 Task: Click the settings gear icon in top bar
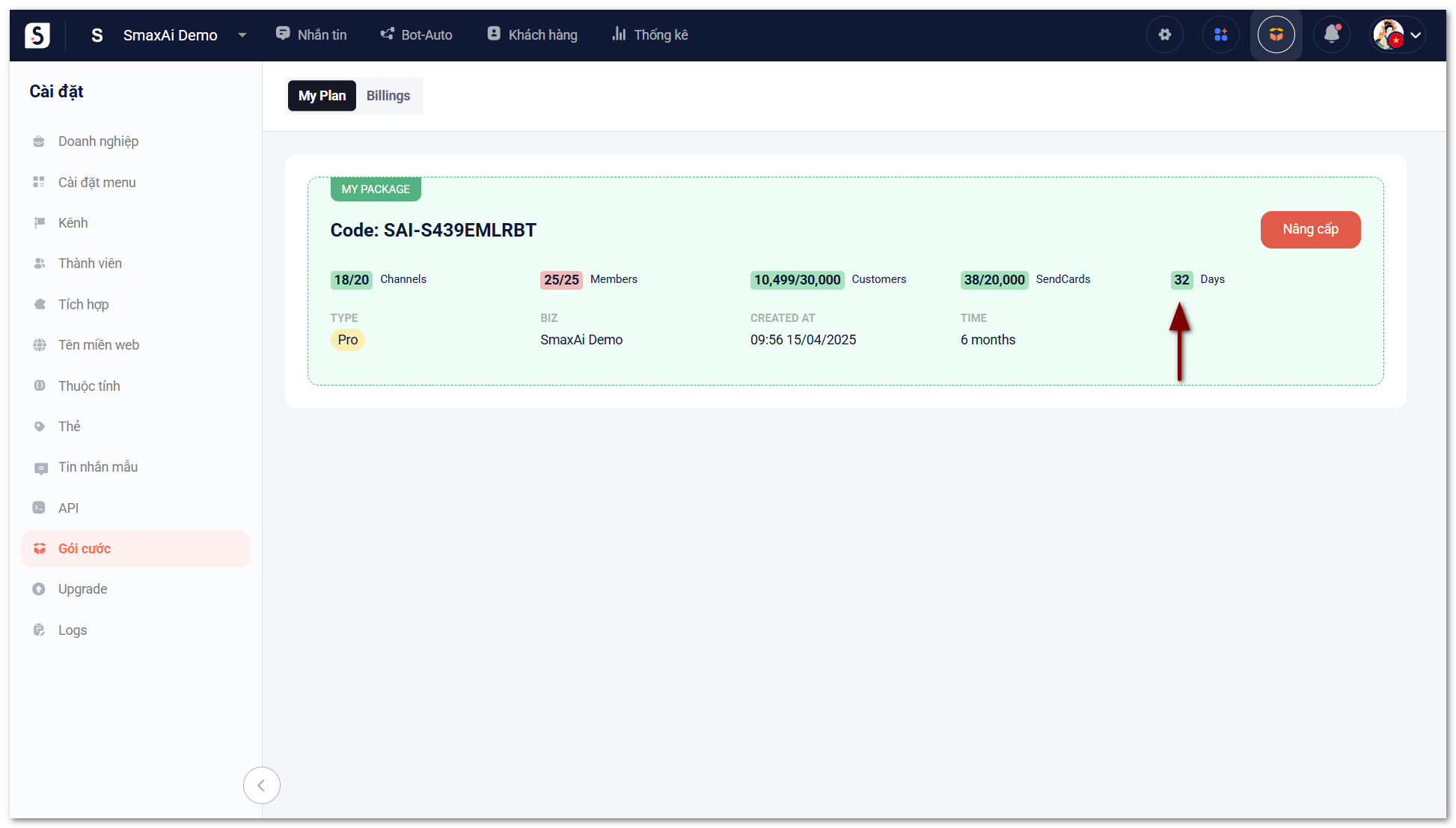point(1164,34)
